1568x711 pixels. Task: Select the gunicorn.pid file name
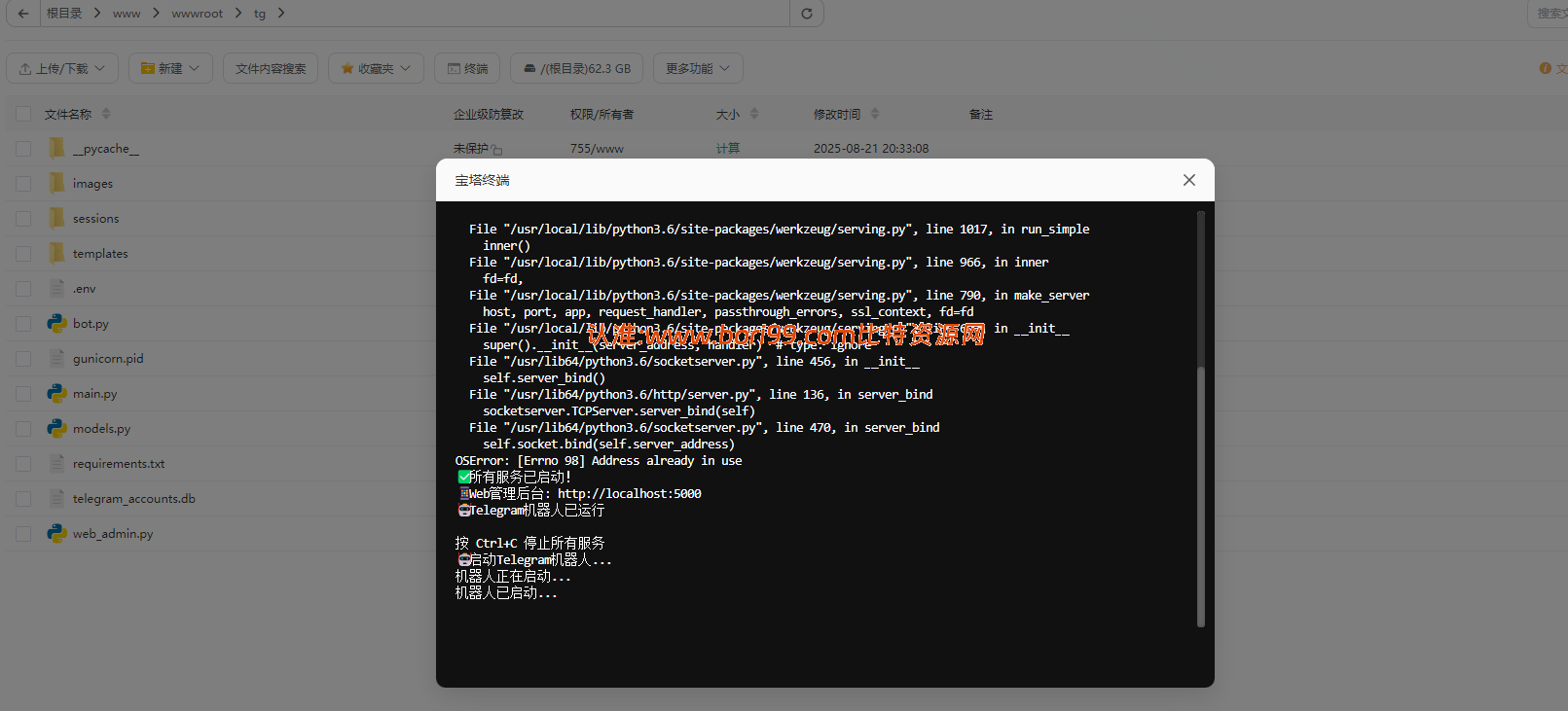(x=108, y=359)
